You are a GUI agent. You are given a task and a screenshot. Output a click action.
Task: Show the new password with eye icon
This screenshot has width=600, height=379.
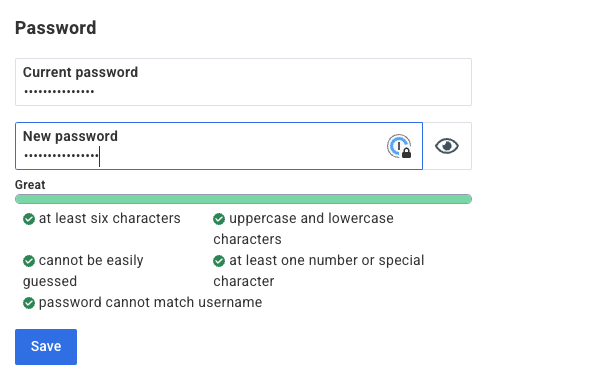(x=447, y=146)
